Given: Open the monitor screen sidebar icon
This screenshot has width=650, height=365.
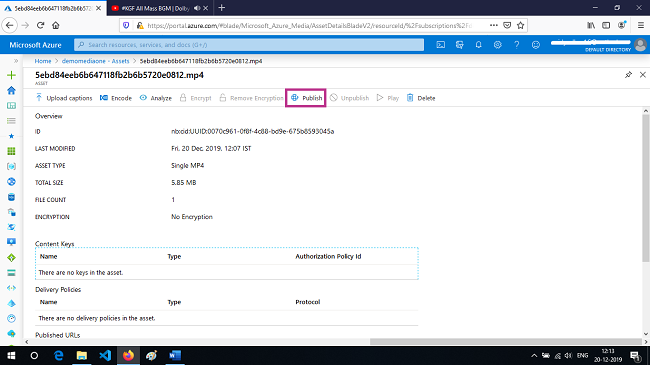Looking at the screenshot, I should pyautogui.click(x=11, y=242).
